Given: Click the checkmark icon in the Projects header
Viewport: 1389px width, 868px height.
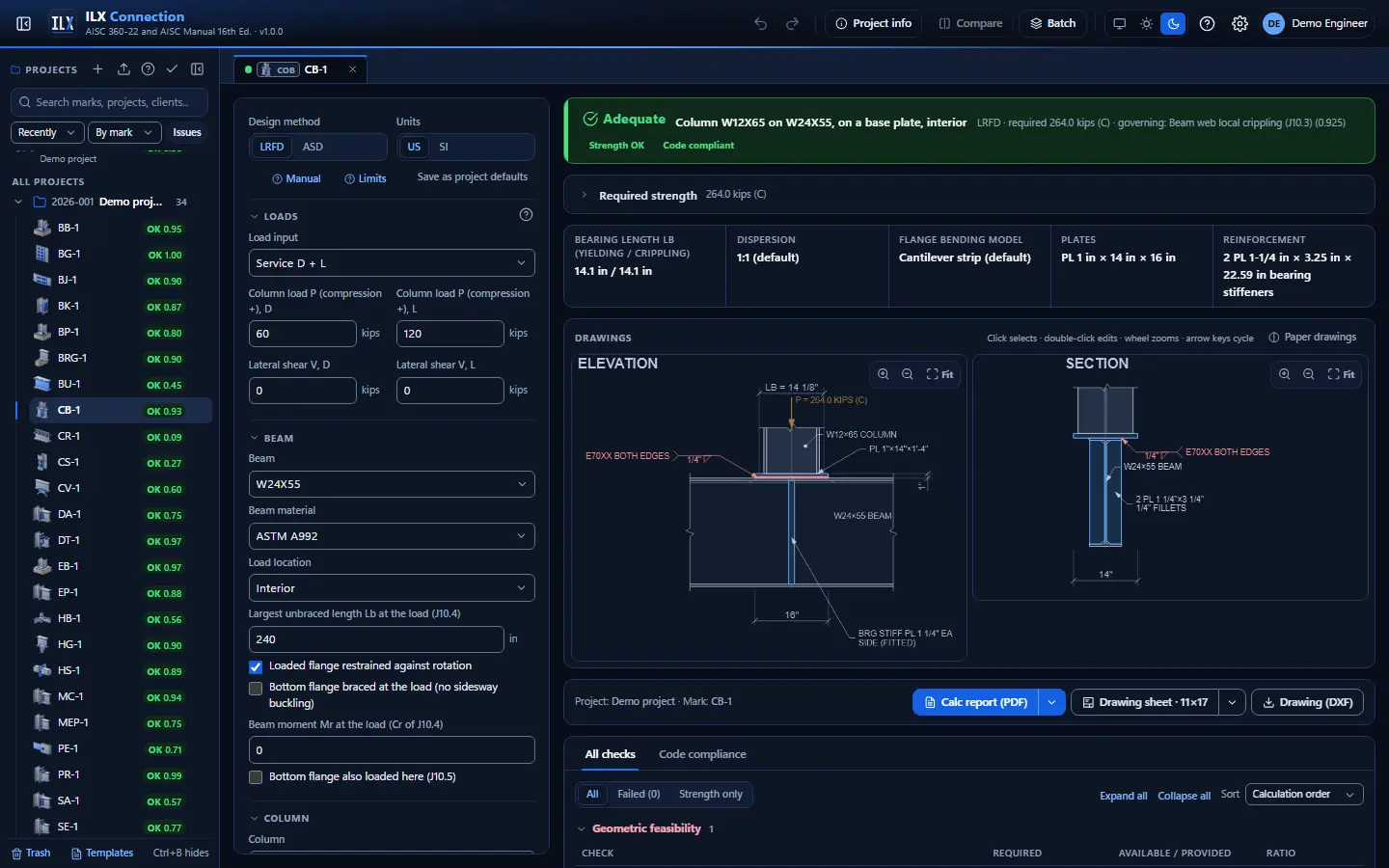Looking at the screenshot, I should point(172,69).
